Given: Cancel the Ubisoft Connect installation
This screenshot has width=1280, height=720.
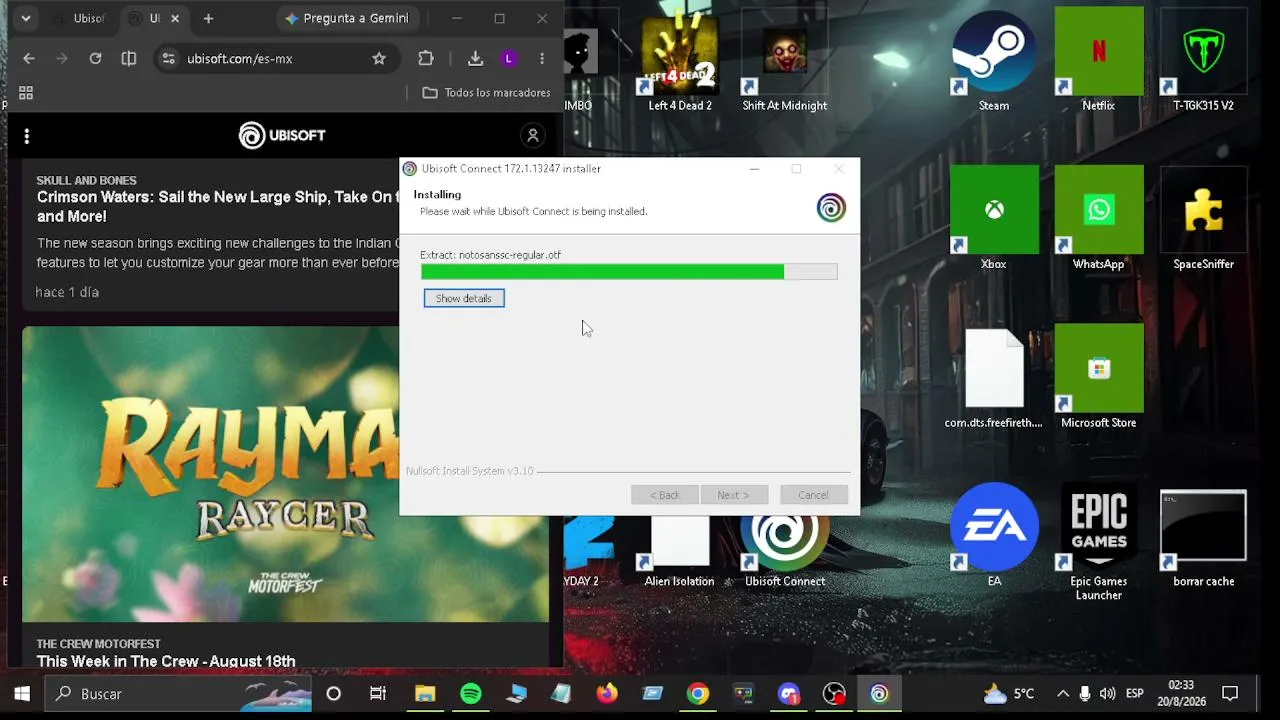Looking at the screenshot, I should tap(813, 495).
